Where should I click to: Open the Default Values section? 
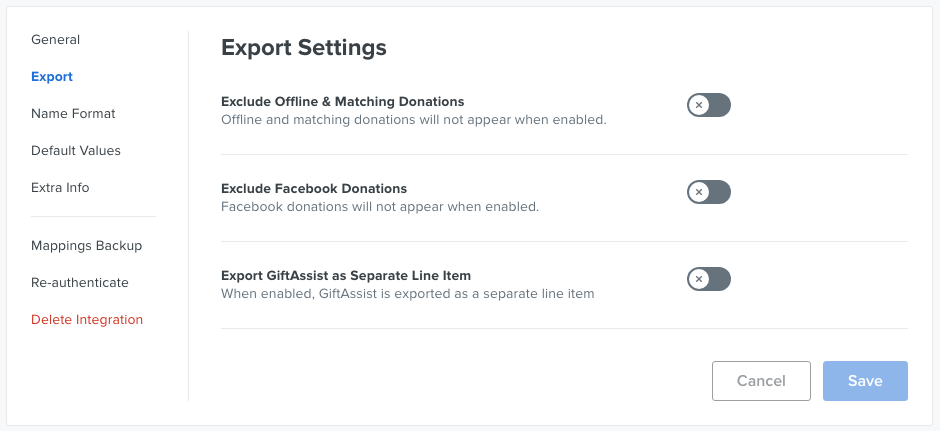point(76,150)
